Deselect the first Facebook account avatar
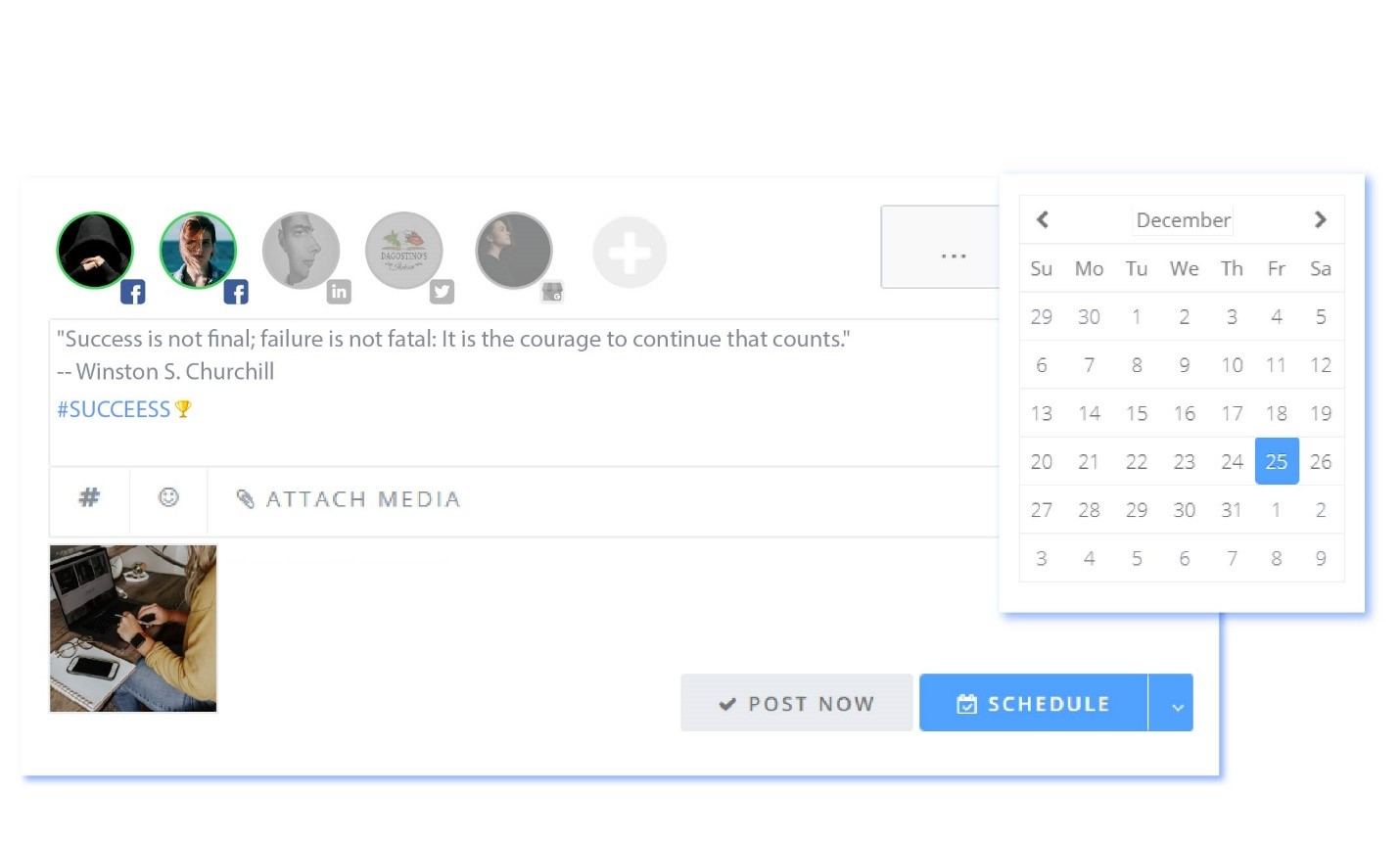 click(94, 250)
